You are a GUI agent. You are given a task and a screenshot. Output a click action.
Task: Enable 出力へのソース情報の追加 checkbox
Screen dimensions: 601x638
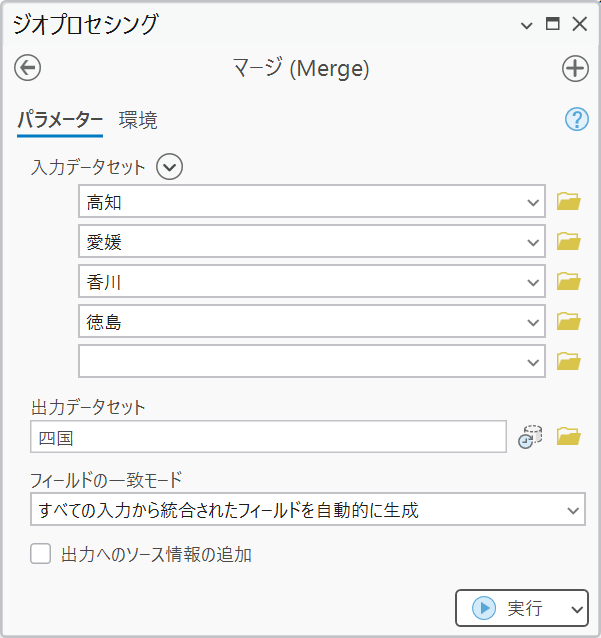click(41, 554)
